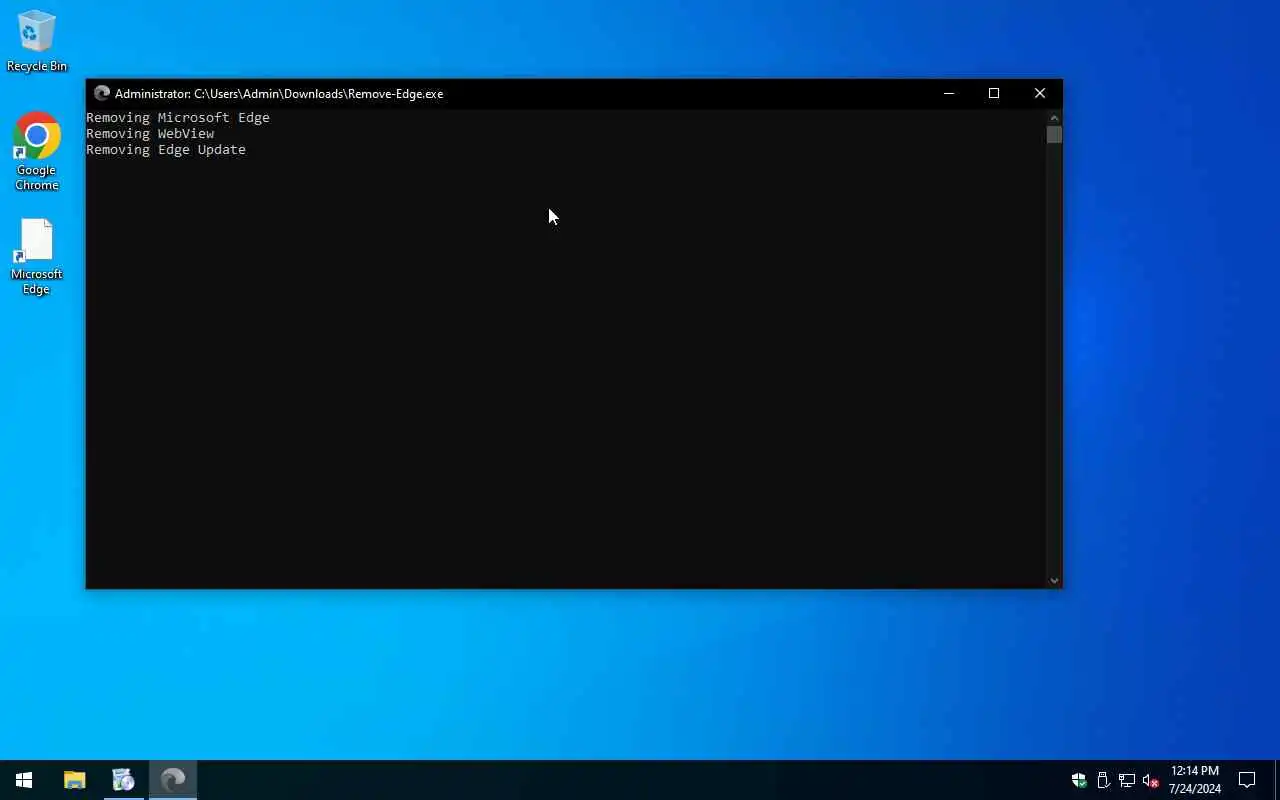Click the Administrator Remove-Edge.exe title text
This screenshot has width=1280, height=800.
pyautogui.click(x=279, y=93)
